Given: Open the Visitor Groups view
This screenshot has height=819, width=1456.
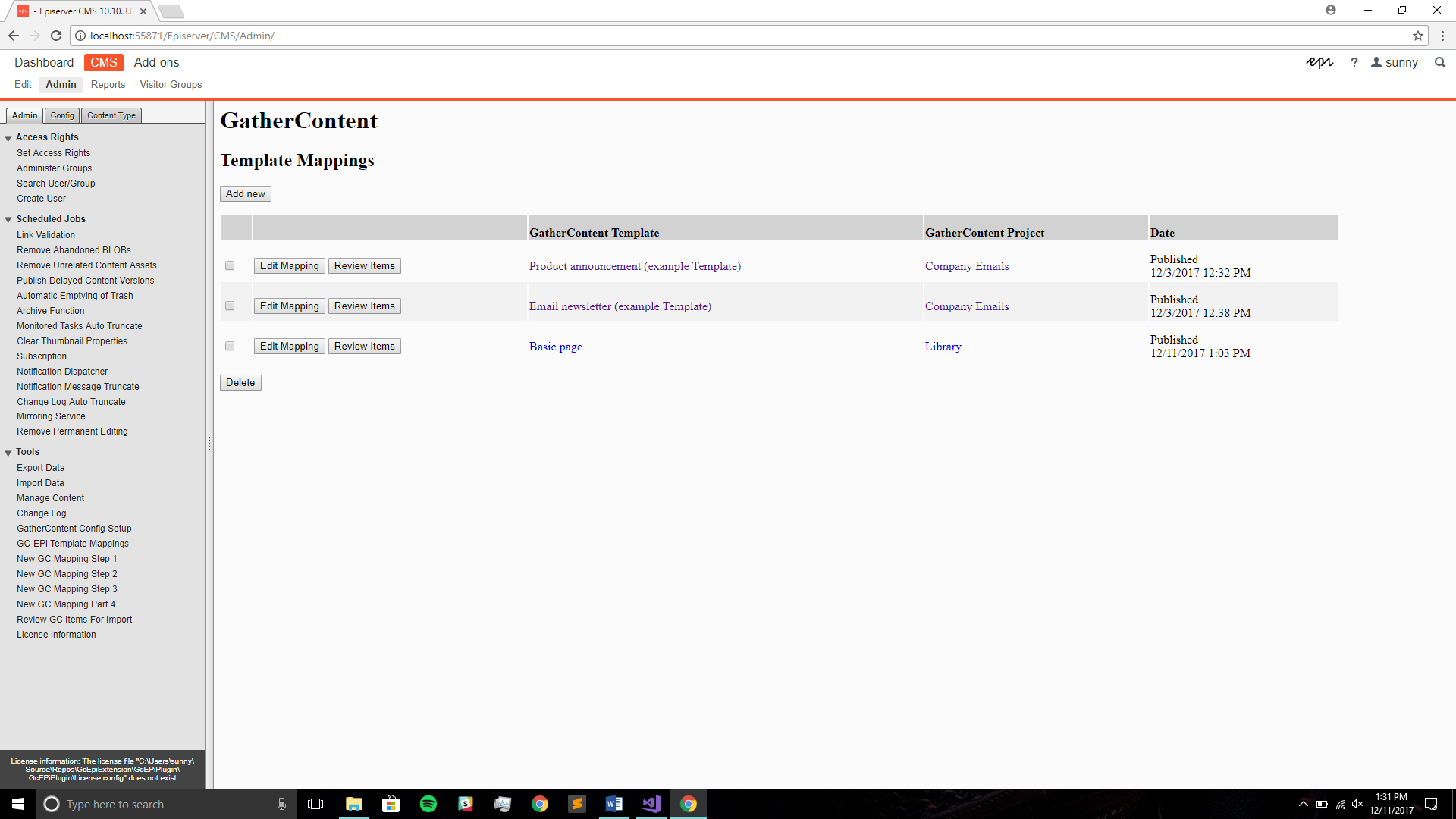Looking at the screenshot, I should [x=171, y=84].
